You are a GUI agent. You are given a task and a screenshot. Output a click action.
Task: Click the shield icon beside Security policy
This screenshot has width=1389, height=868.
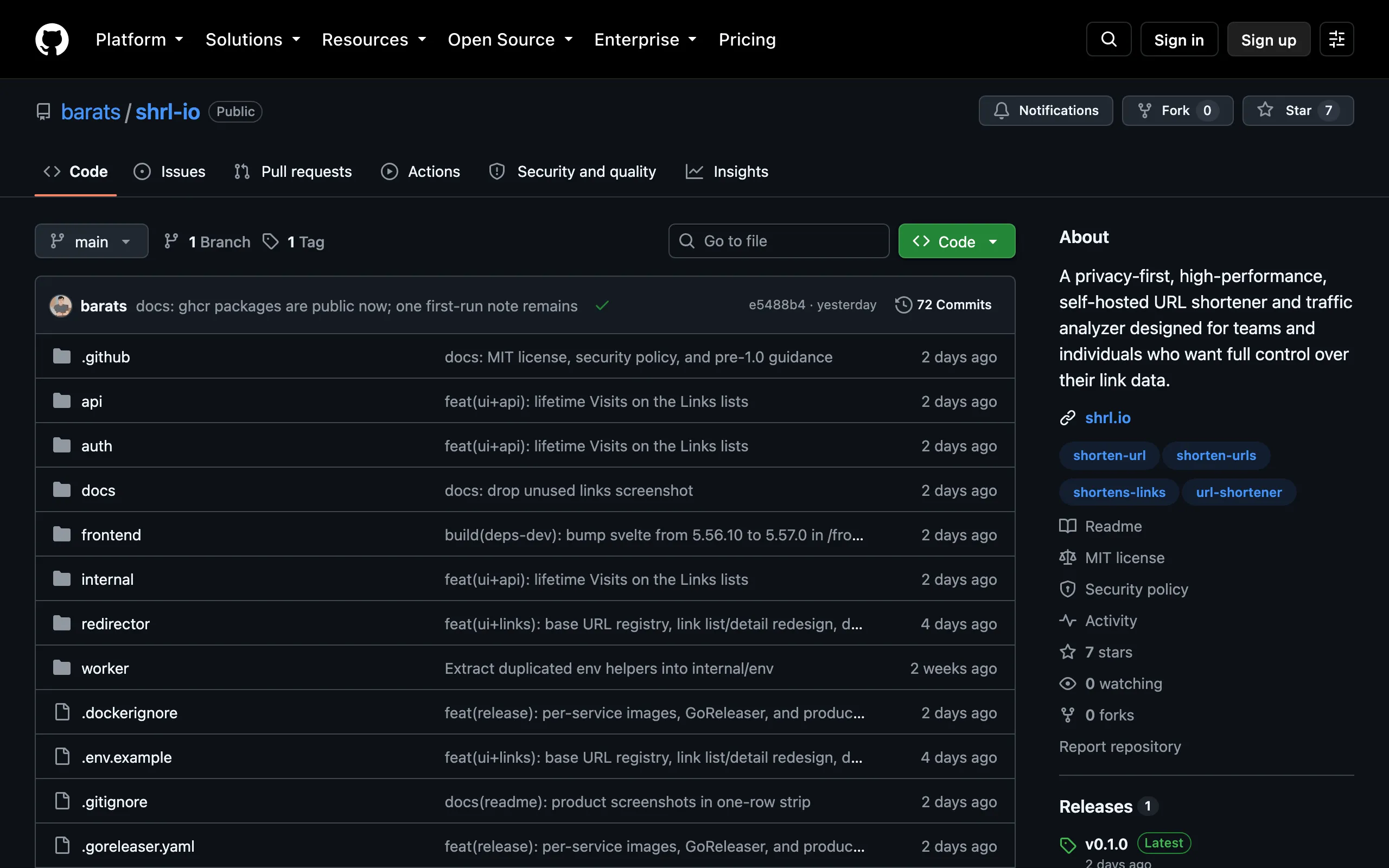click(1068, 589)
